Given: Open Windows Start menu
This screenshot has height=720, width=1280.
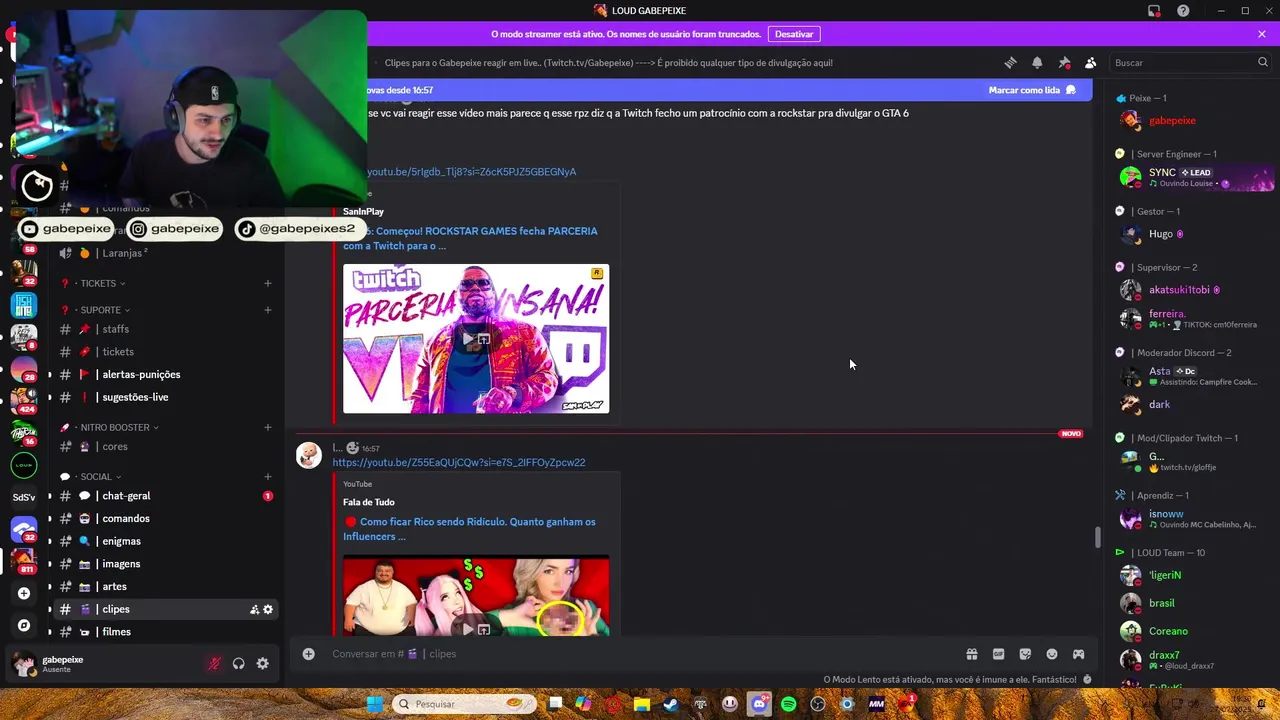Looking at the screenshot, I should [374, 704].
